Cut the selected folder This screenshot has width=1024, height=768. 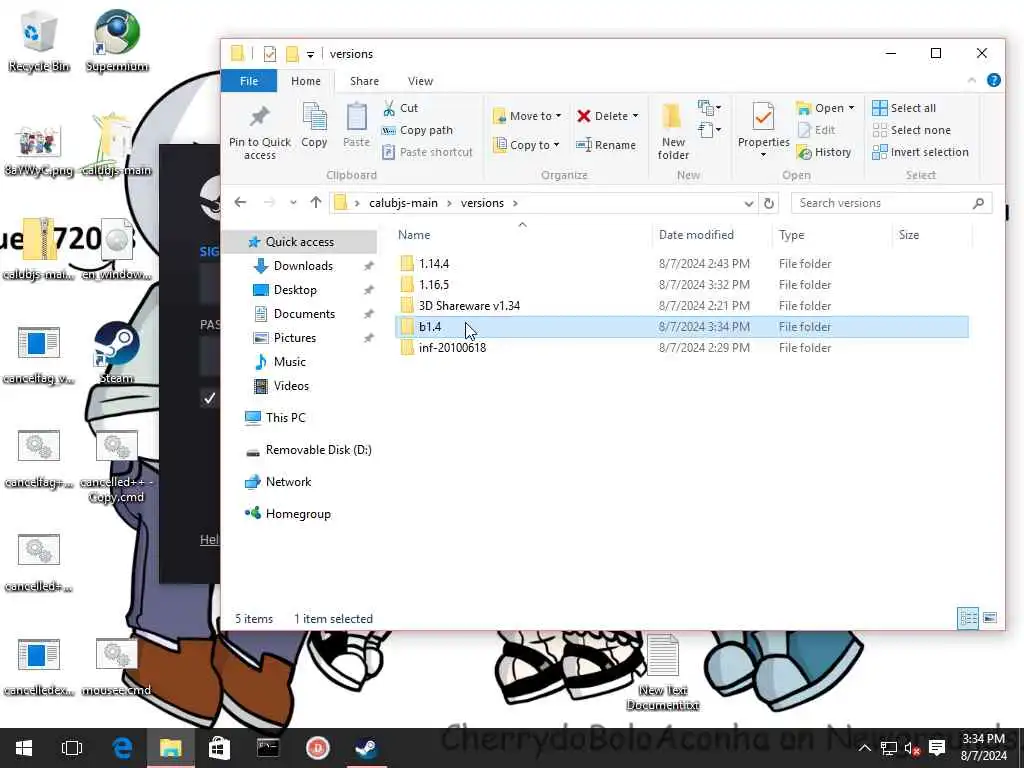click(400, 108)
